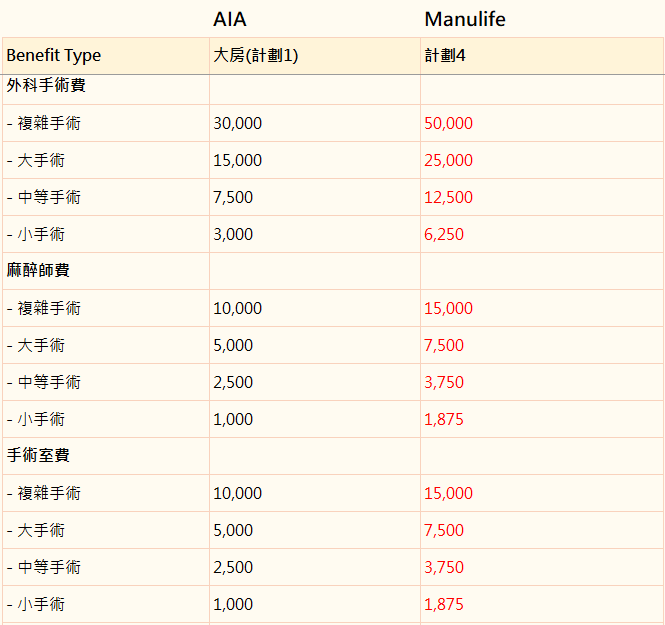The width and height of the screenshot is (665, 625).
Task: Select the Benefit Type header cell
Action: click(x=106, y=56)
